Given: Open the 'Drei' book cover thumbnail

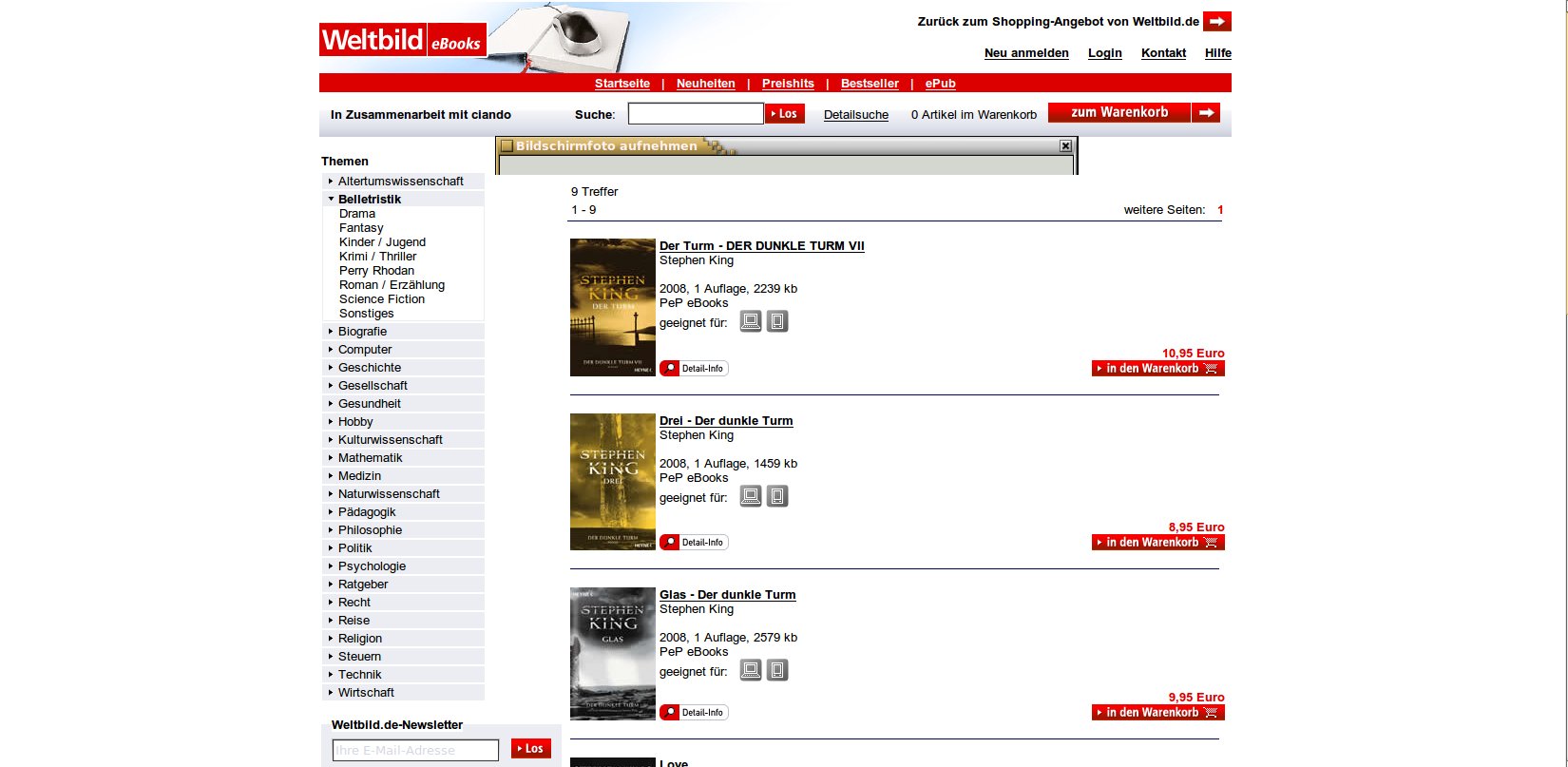Looking at the screenshot, I should (613, 482).
